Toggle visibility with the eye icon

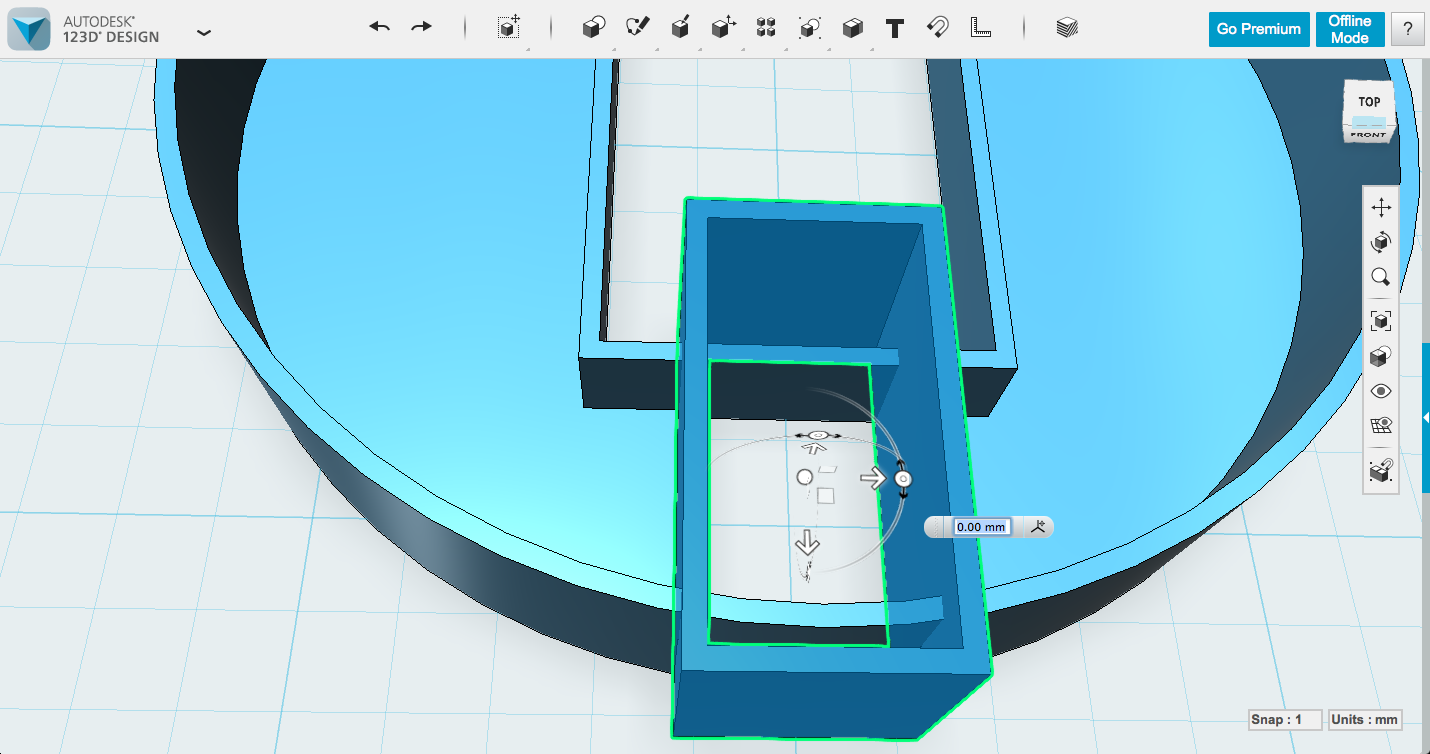click(1381, 390)
